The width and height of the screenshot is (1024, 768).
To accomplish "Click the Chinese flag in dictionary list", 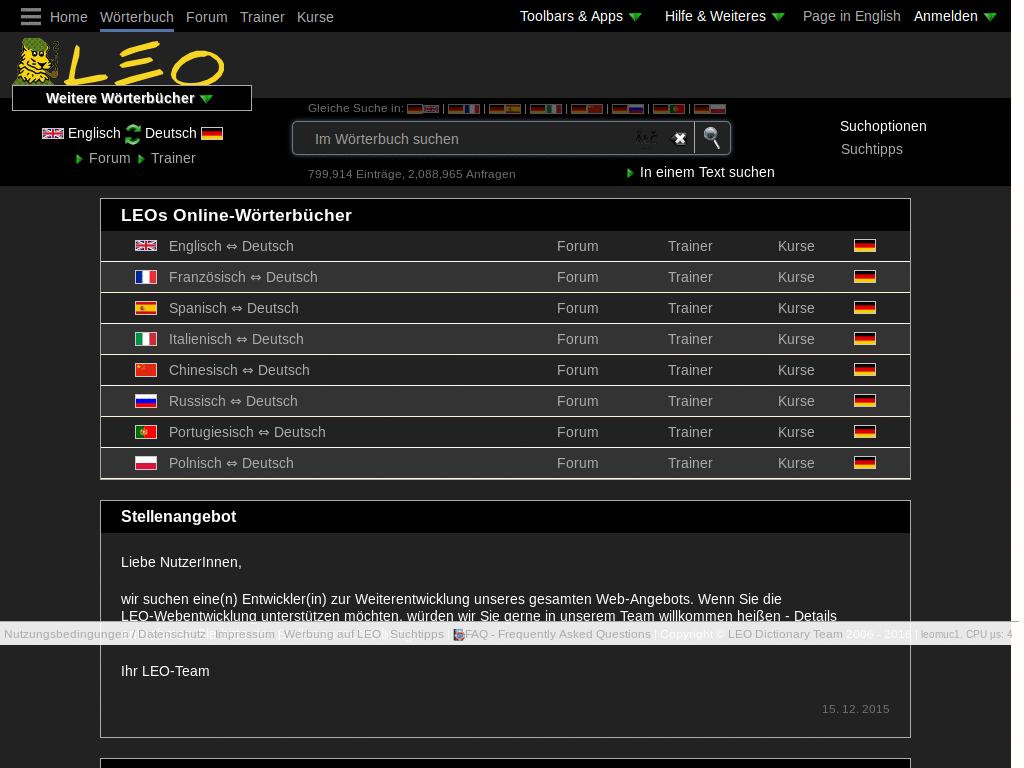I will [x=146, y=370].
